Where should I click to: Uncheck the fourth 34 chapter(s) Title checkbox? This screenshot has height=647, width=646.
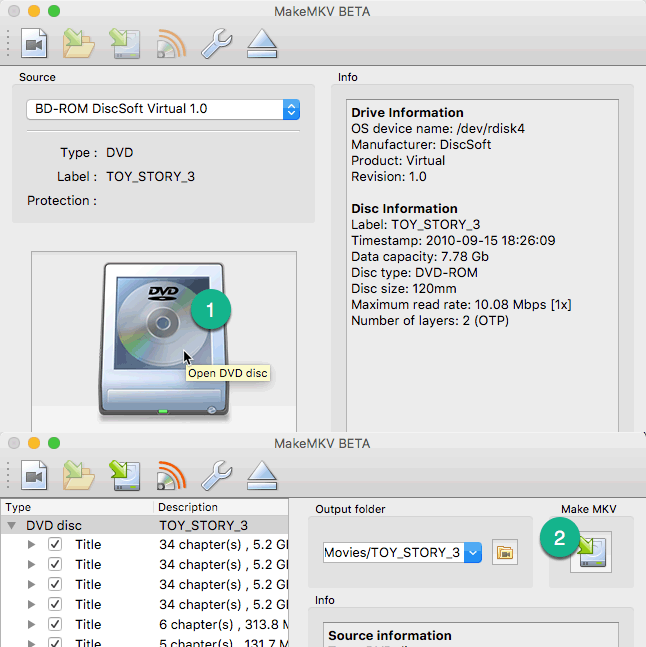pyautogui.click(x=55, y=604)
